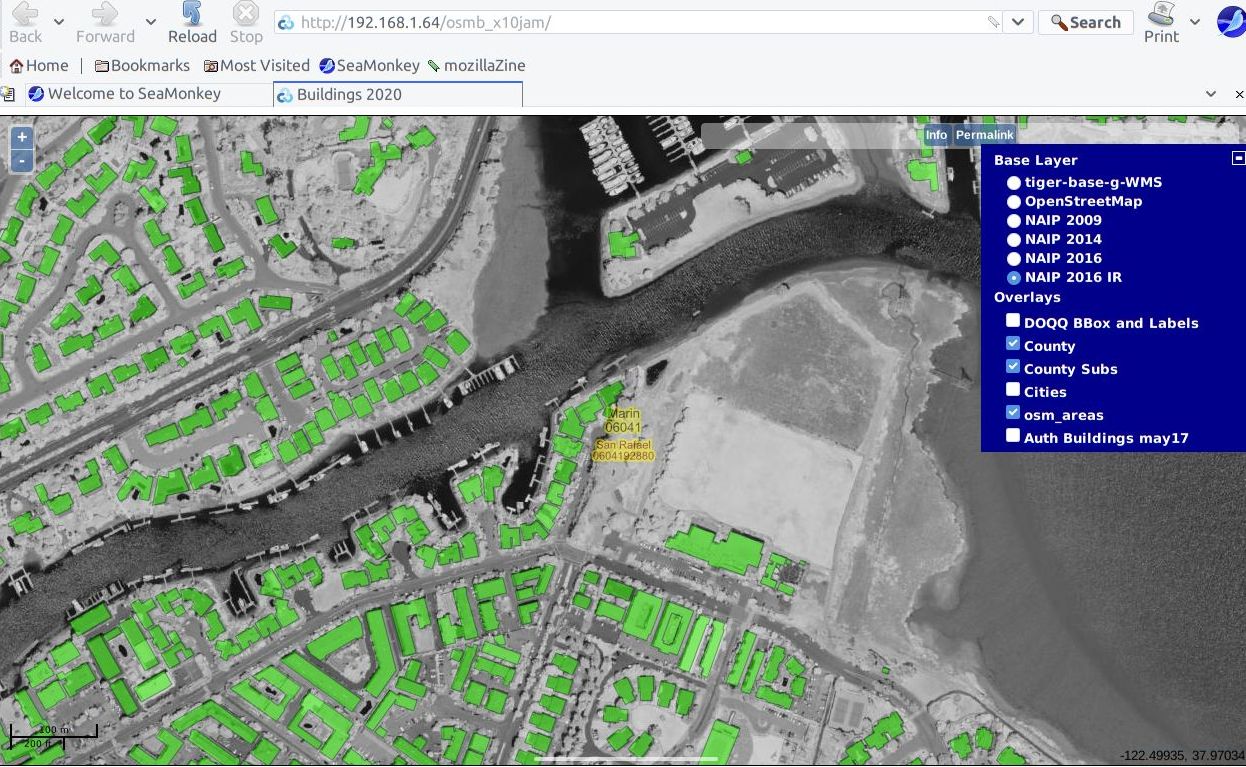Viewport: 1246px width, 767px height.
Task: Click the map zoom out minus button
Action: (x=21, y=161)
